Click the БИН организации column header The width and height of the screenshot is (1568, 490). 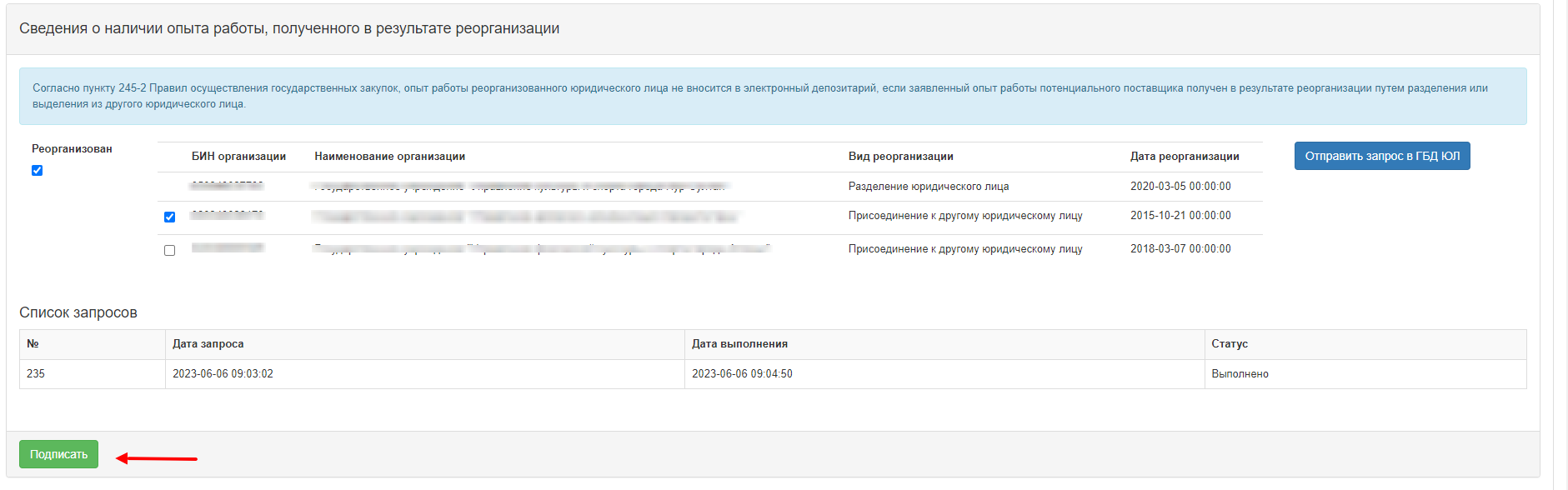tap(238, 157)
